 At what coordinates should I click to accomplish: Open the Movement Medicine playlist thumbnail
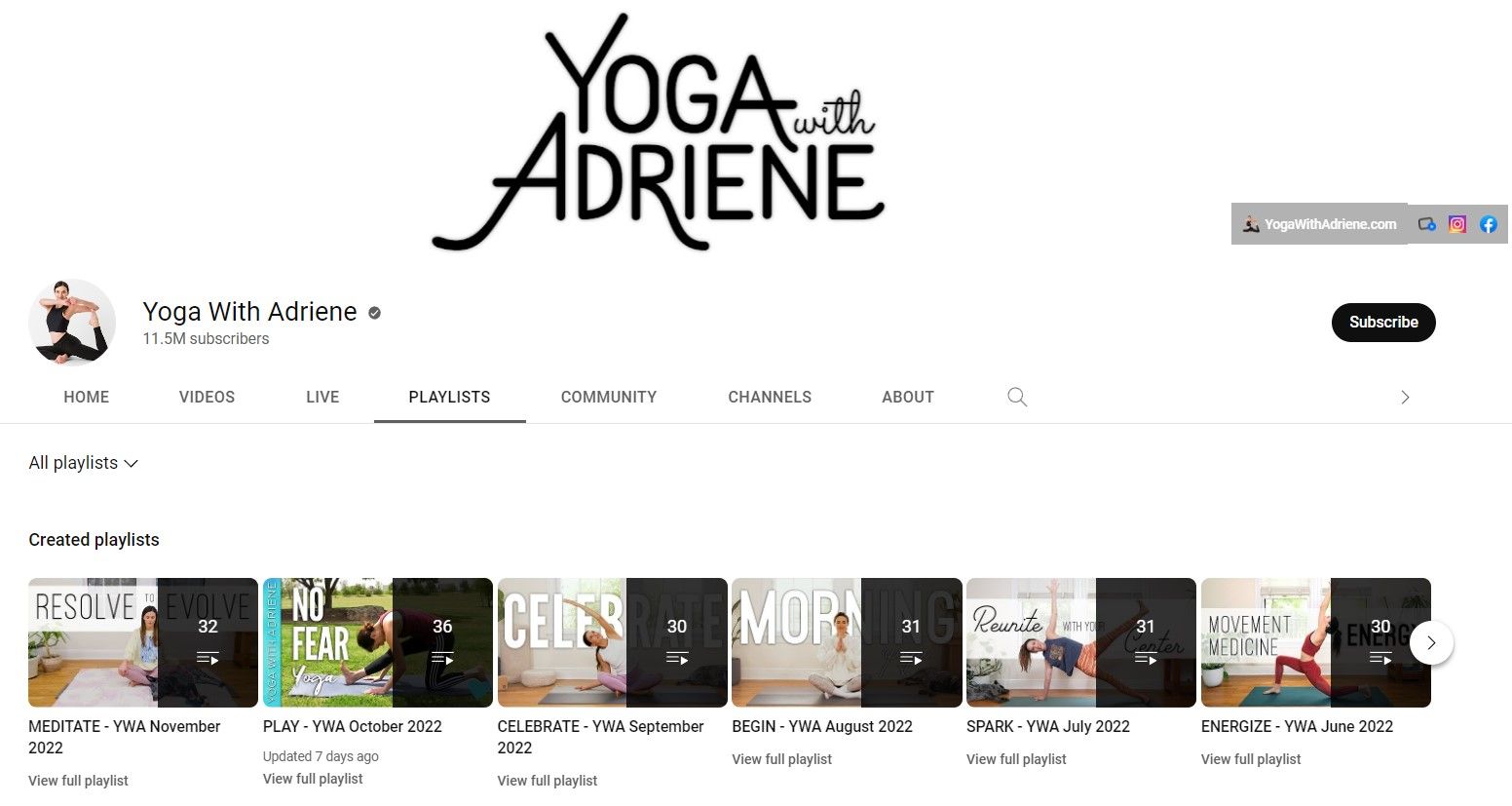1316,642
